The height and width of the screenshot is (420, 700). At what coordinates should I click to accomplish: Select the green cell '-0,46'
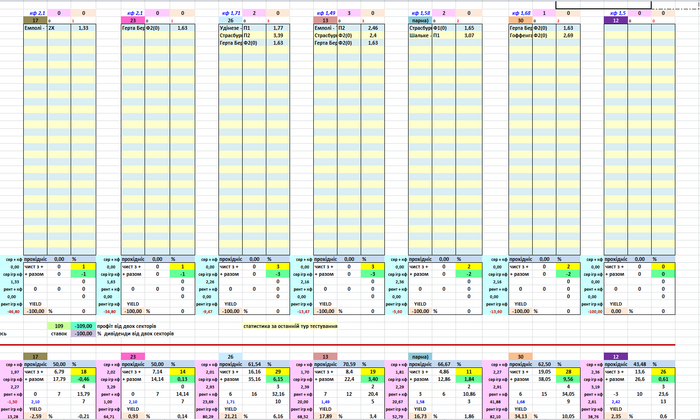click(83, 379)
